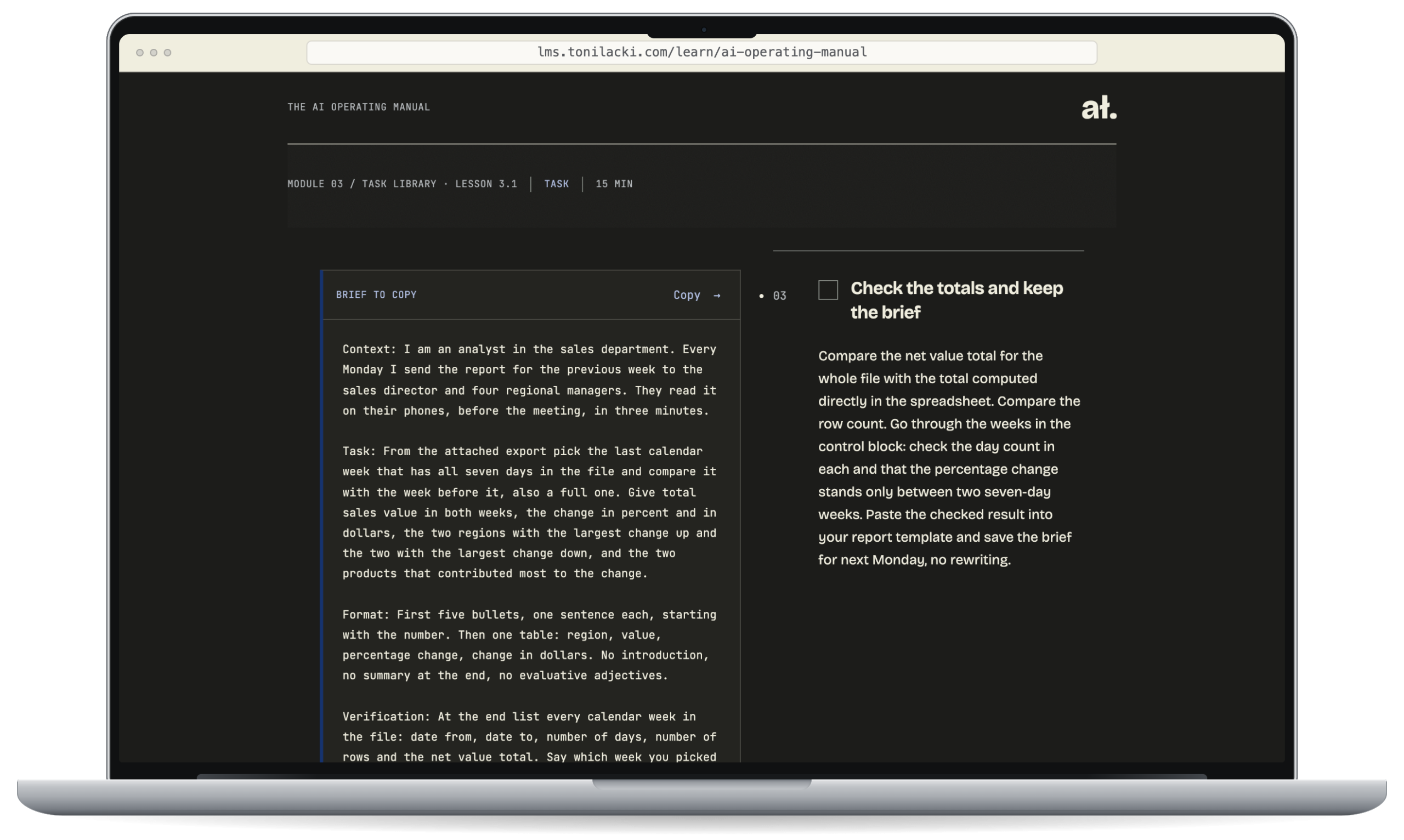Image resolution: width=1404 pixels, height=840 pixels.
Task: Click step number '03' marker
Action: point(779,296)
